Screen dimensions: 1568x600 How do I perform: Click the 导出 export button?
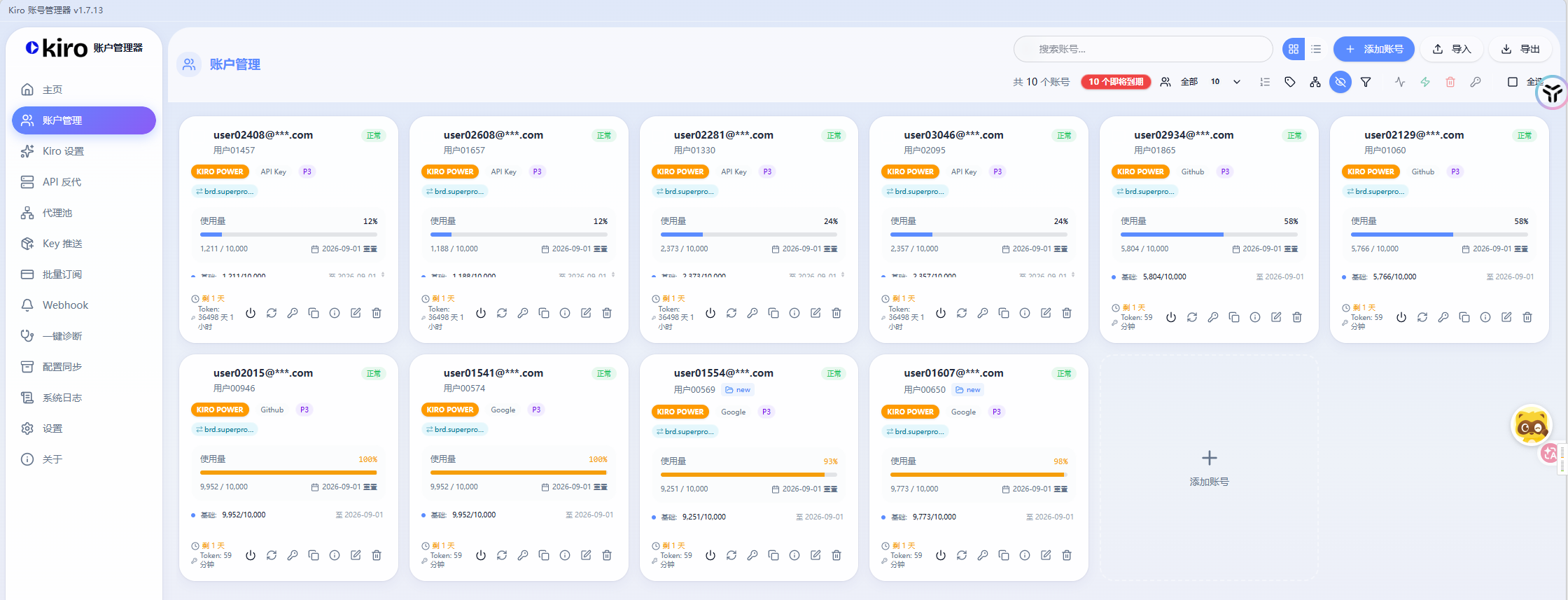click(1520, 49)
